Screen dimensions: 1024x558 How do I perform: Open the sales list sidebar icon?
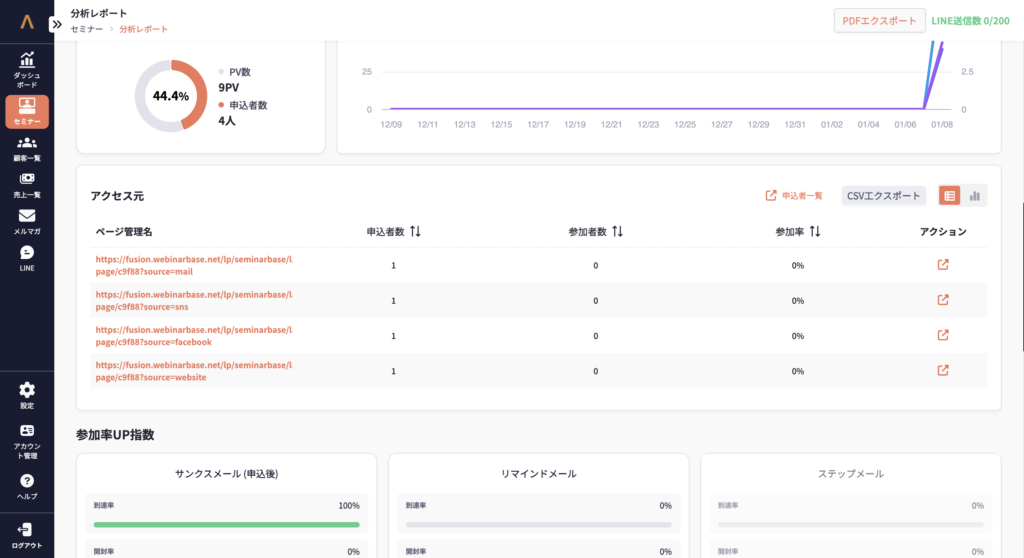(x=27, y=179)
